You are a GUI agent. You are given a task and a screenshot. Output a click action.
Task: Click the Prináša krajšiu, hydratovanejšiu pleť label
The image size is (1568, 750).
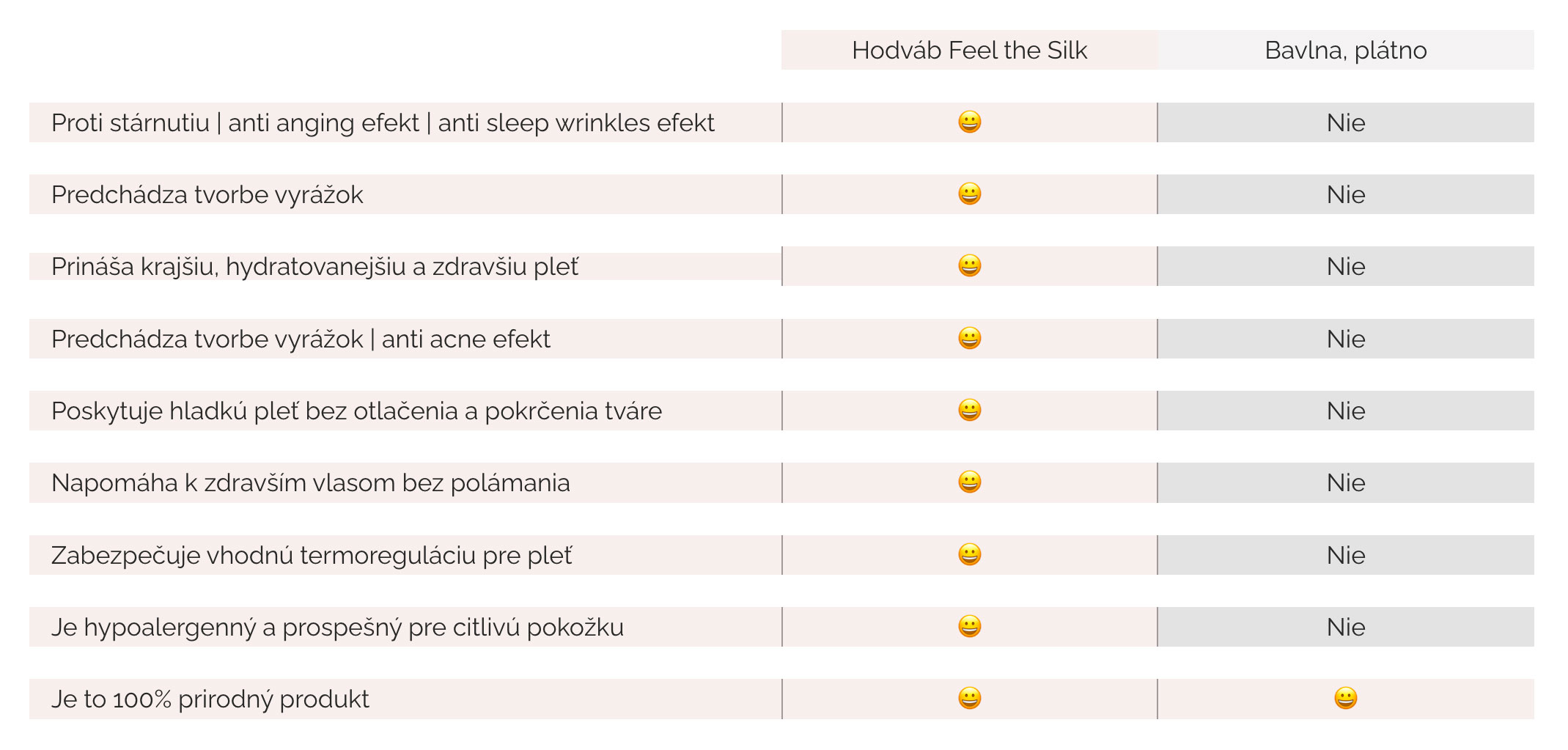[314, 266]
